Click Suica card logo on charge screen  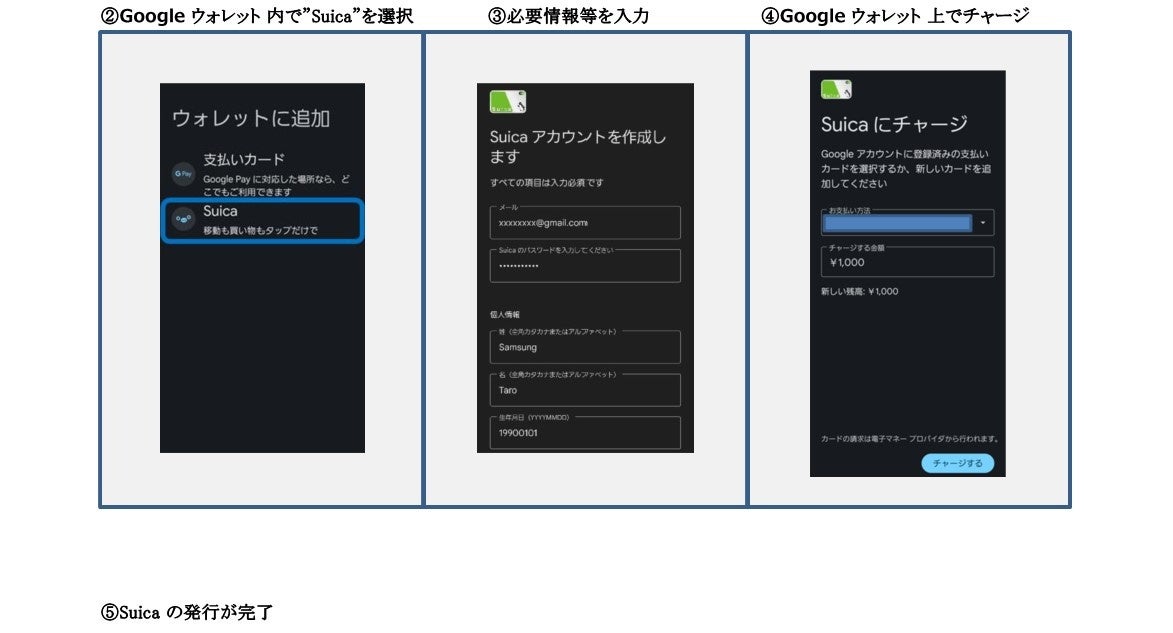pyautogui.click(x=836, y=89)
